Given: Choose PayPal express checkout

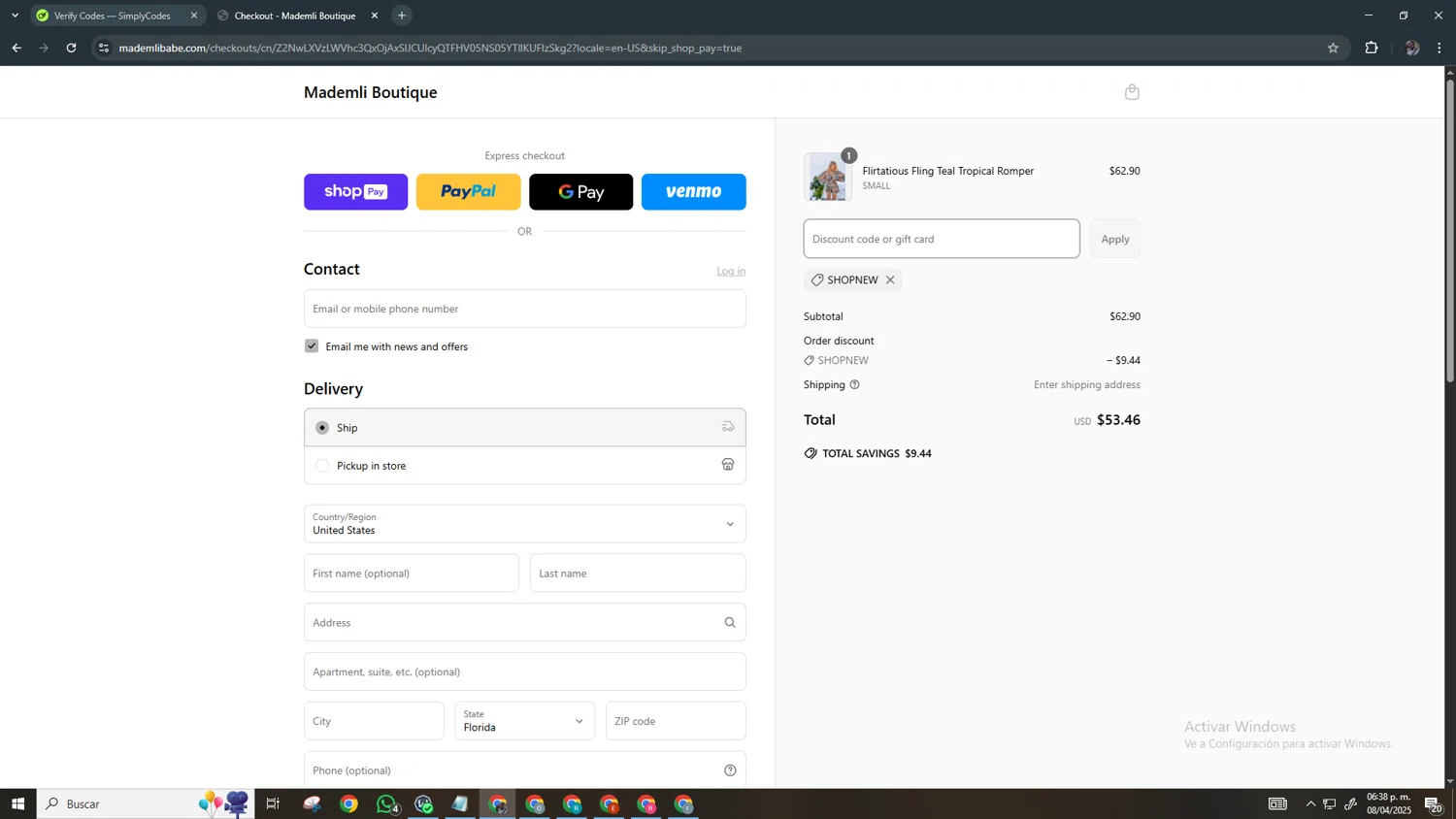Looking at the screenshot, I should click(x=469, y=192).
